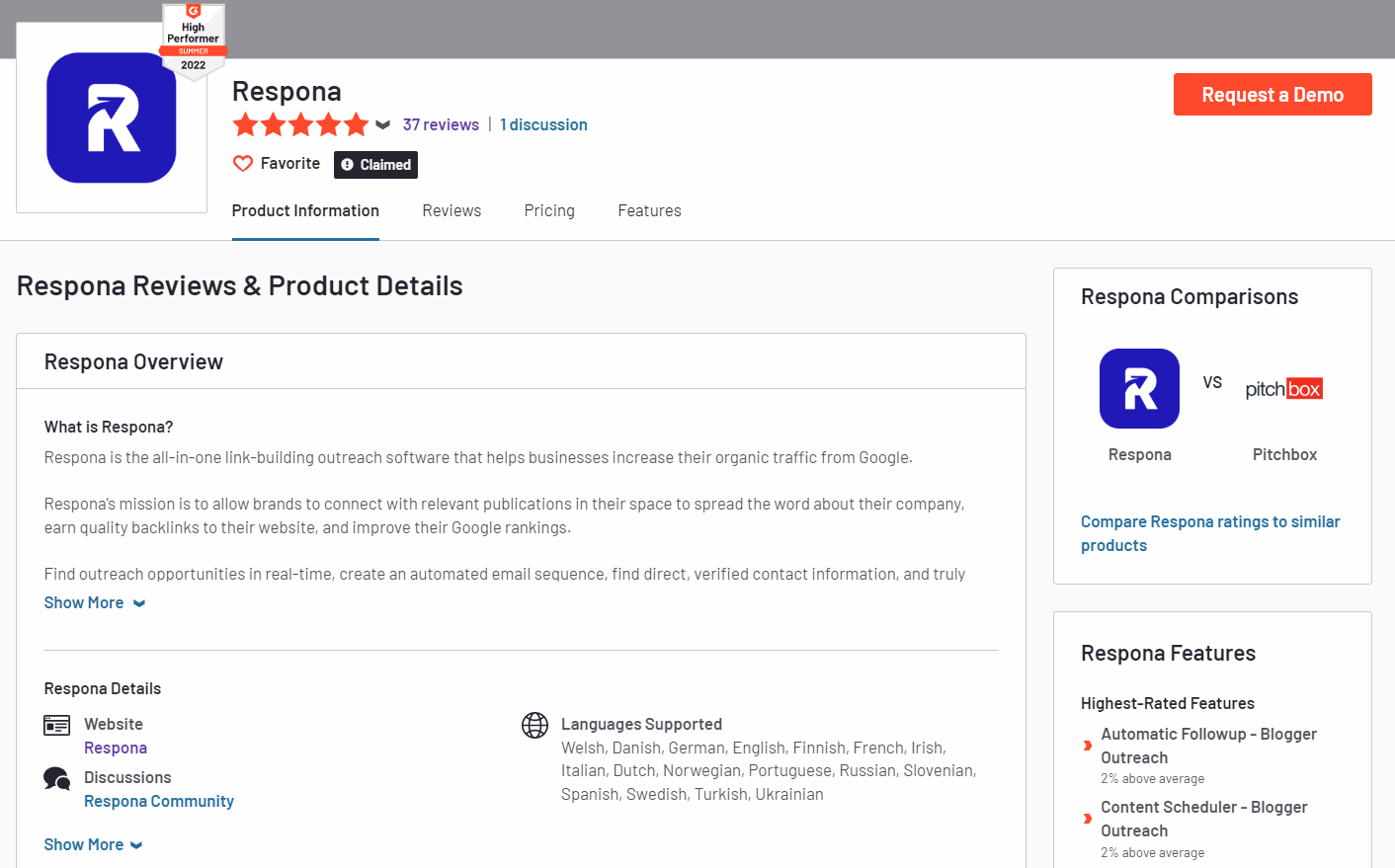This screenshot has height=868, width=1395.
Task: Open Compare Respona ratings to similar products
Action: pyautogui.click(x=1210, y=533)
